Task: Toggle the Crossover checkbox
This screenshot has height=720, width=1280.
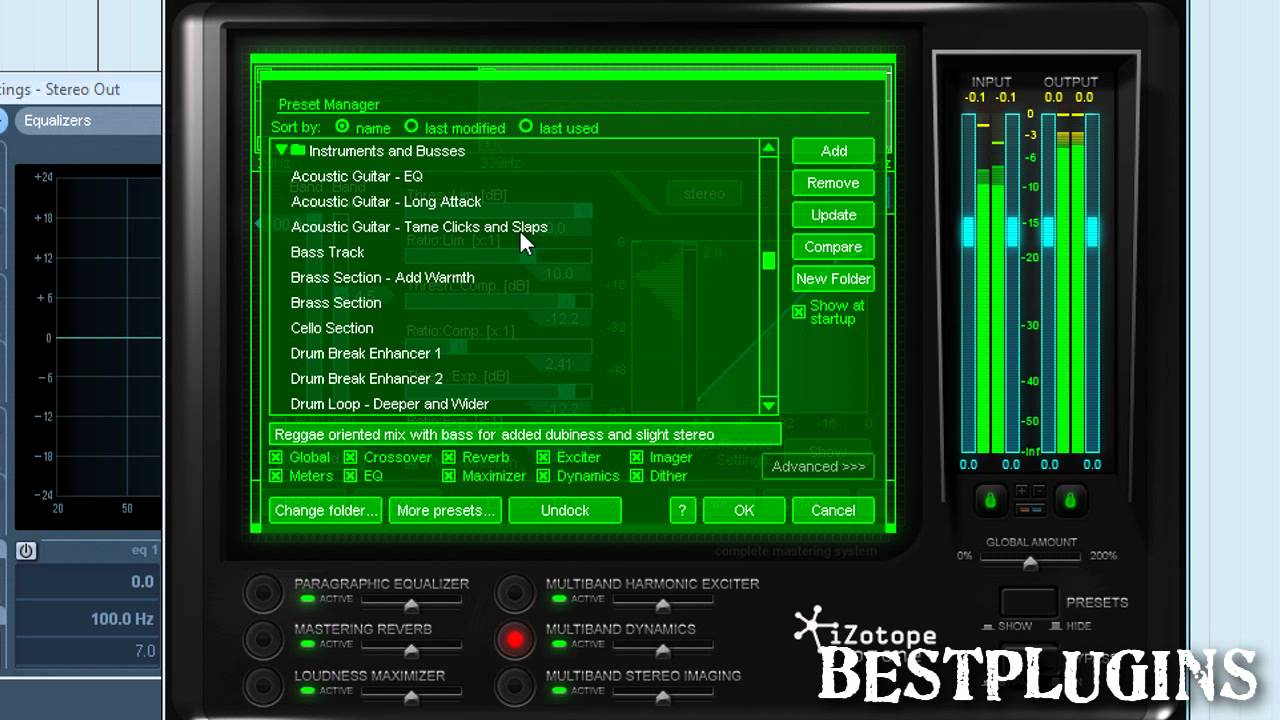Action: click(x=350, y=457)
